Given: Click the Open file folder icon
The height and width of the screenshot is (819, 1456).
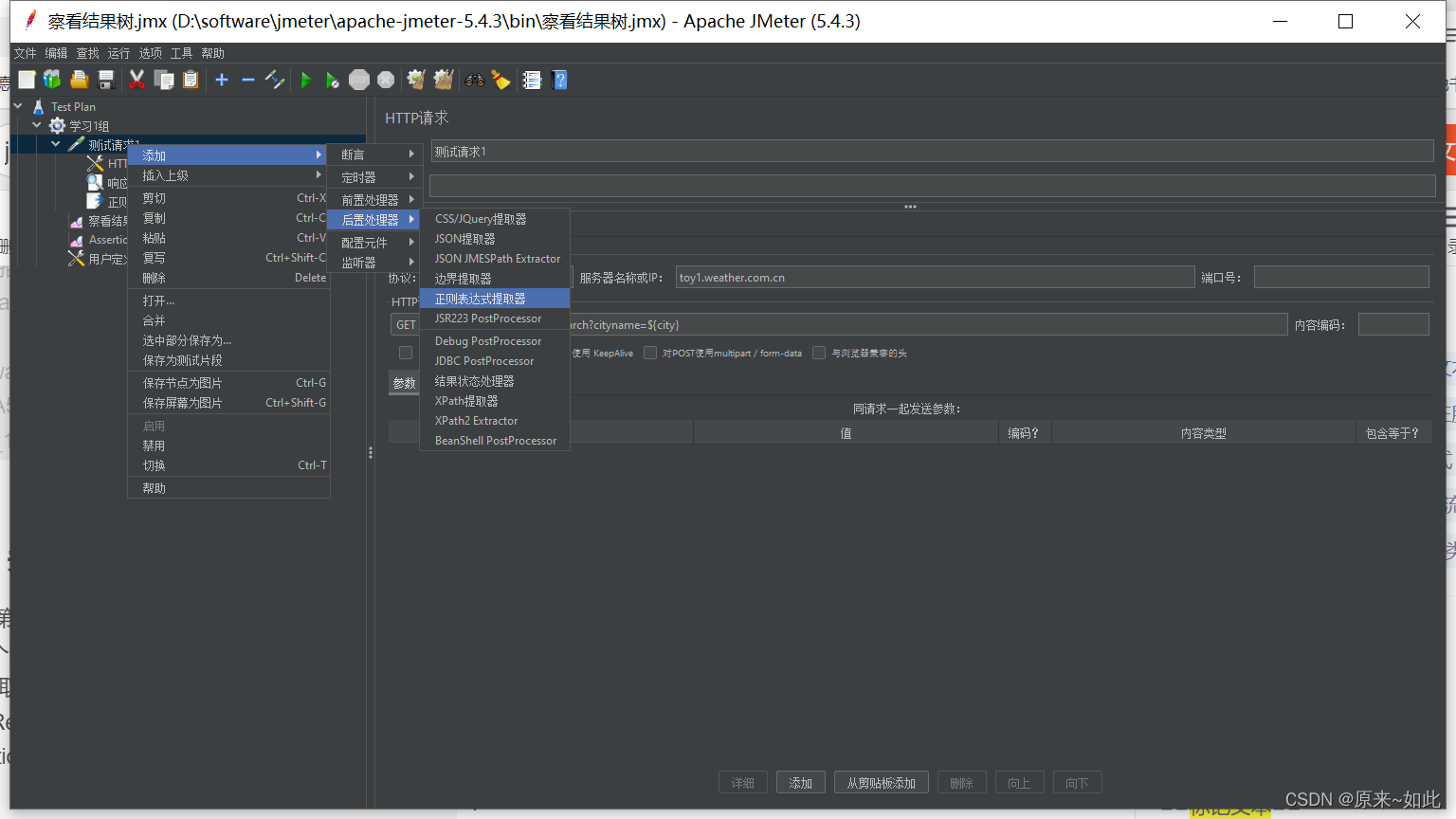Looking at the screenshot, I should click(x=79, y=81).
